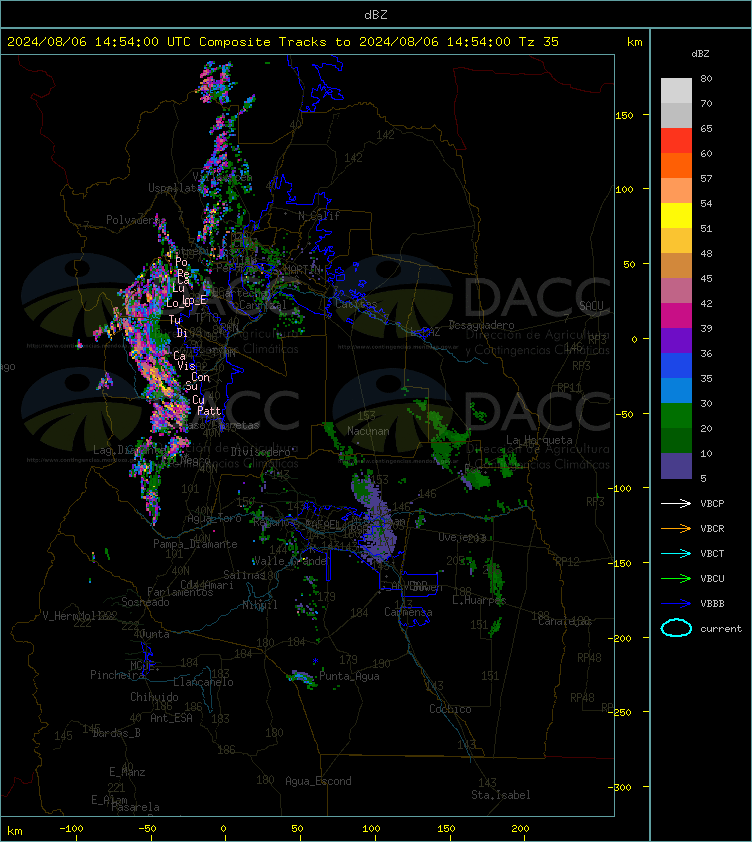Click the 'VBCR' legend label
752x842 pixels.
[x=712, y=528]
